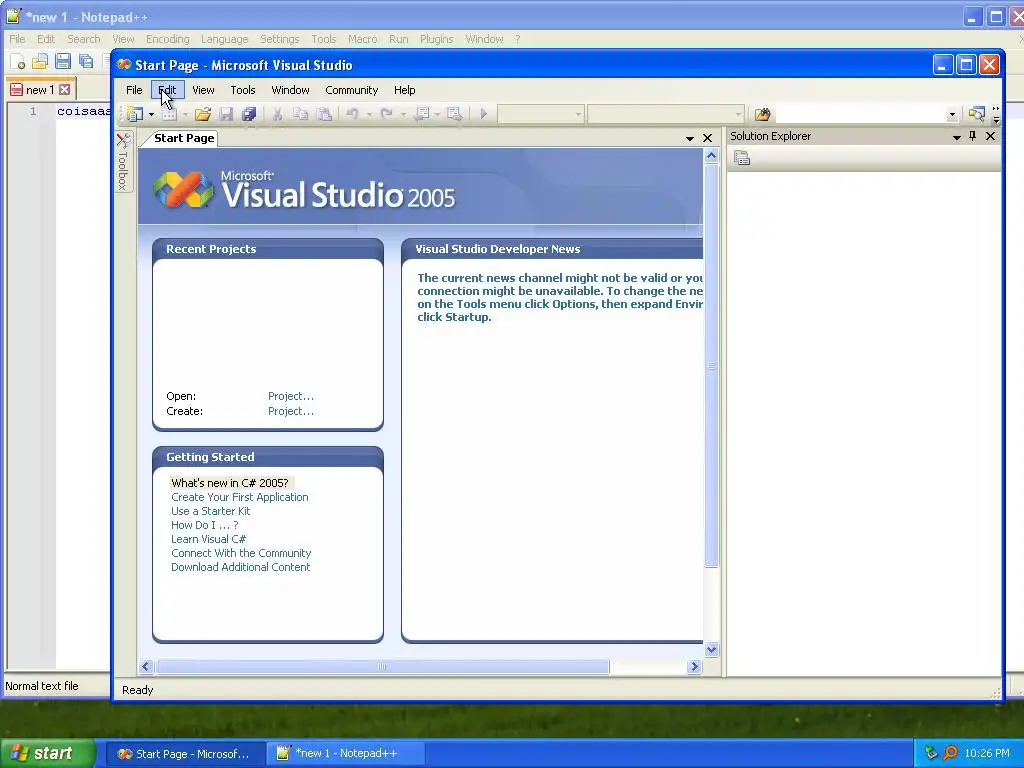Close the "new 1" tab in Notepad++

pos(65,89)
